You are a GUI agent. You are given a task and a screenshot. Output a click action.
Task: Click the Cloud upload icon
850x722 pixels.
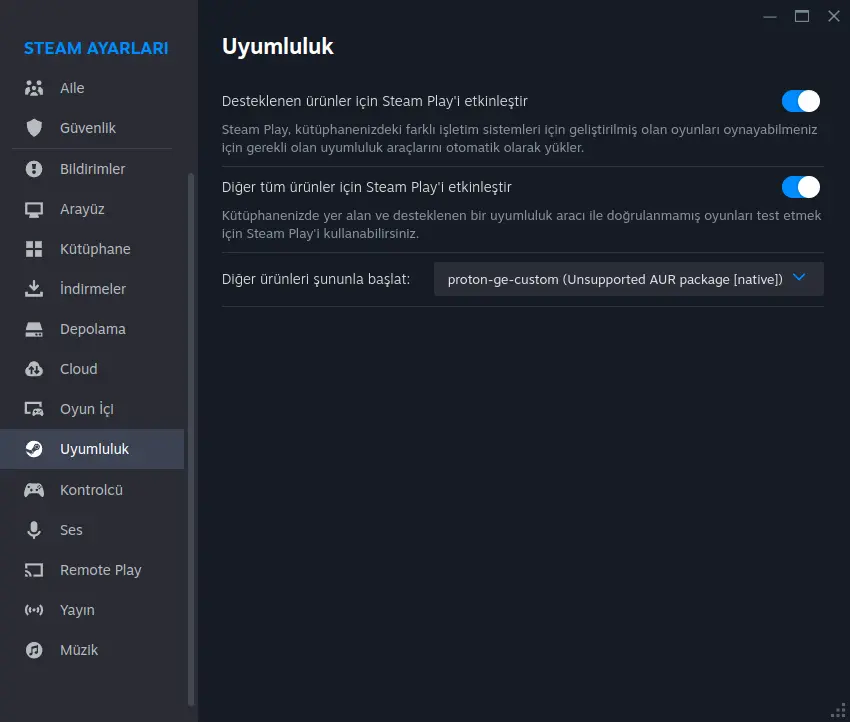tap(34, 369)
